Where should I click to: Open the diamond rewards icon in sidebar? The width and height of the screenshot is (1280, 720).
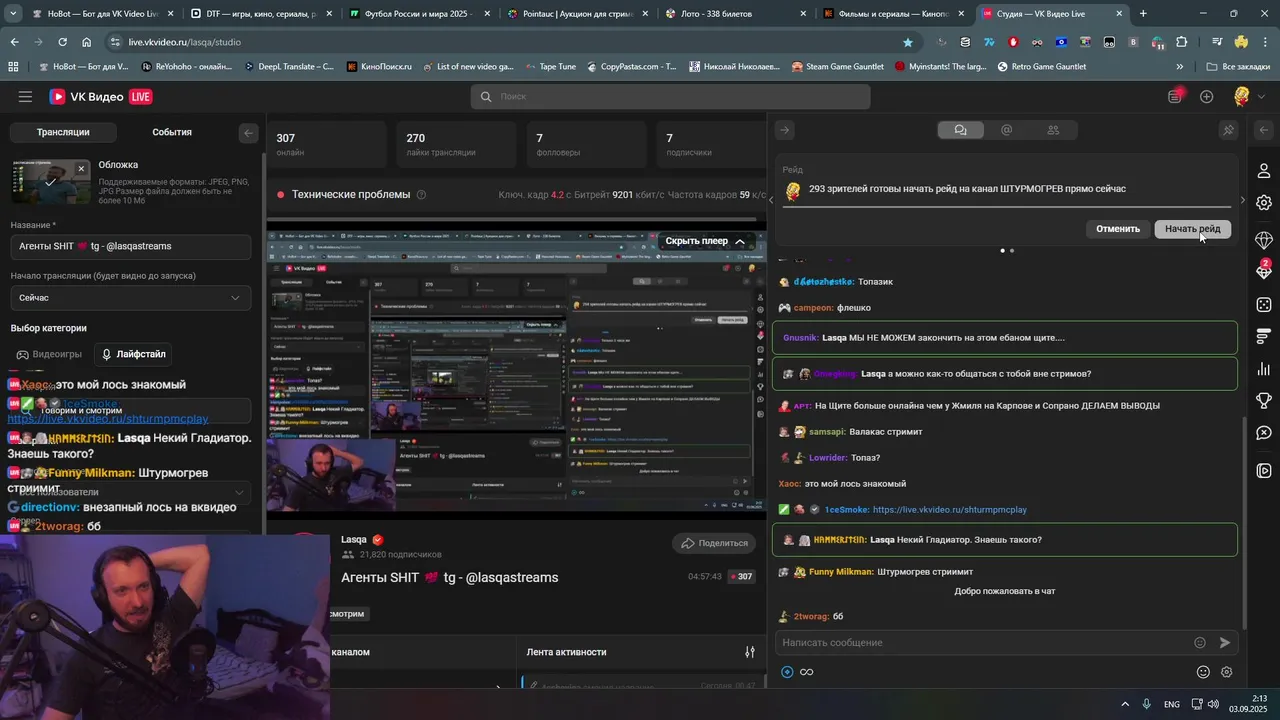click(1264, 241)
